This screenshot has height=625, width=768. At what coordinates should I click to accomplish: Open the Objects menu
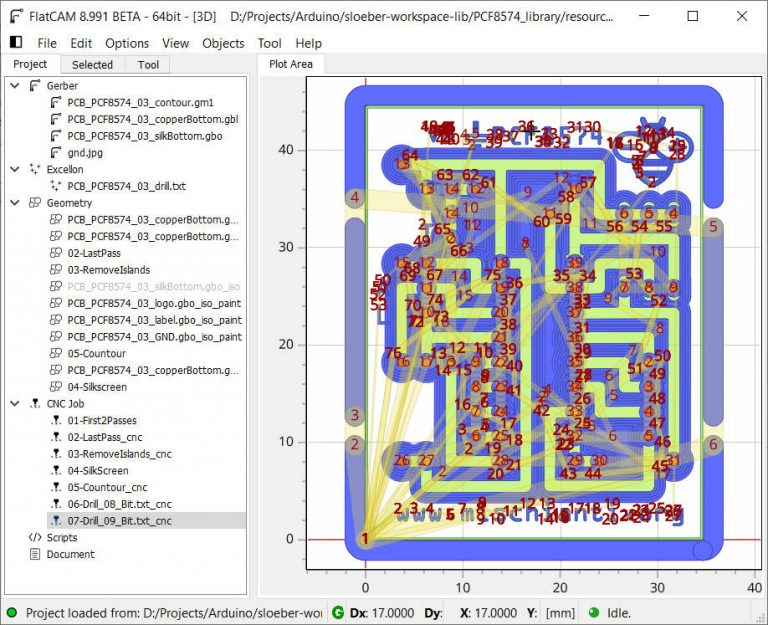[x=223, y=43]
